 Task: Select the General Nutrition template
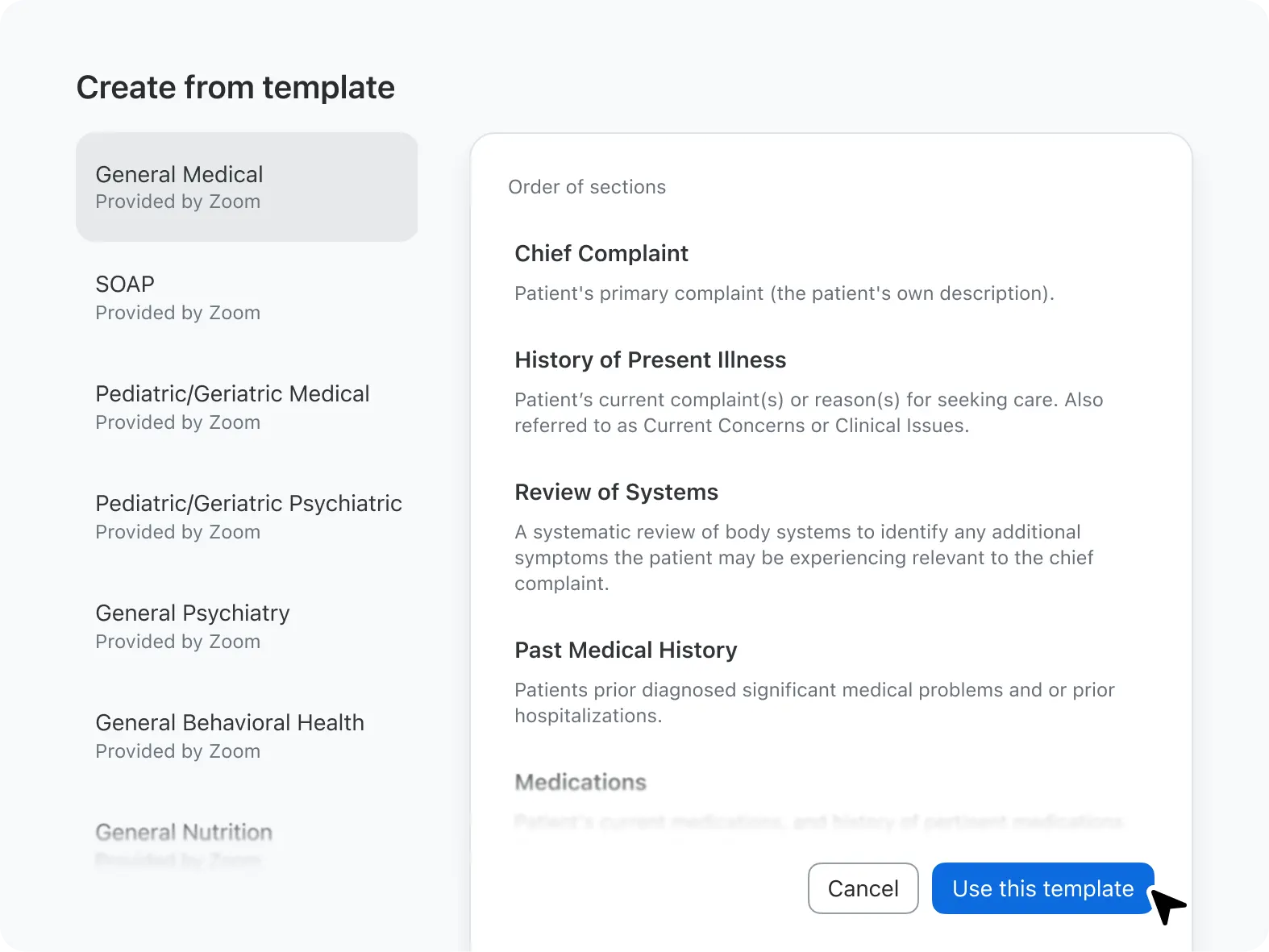click(184, 838)
